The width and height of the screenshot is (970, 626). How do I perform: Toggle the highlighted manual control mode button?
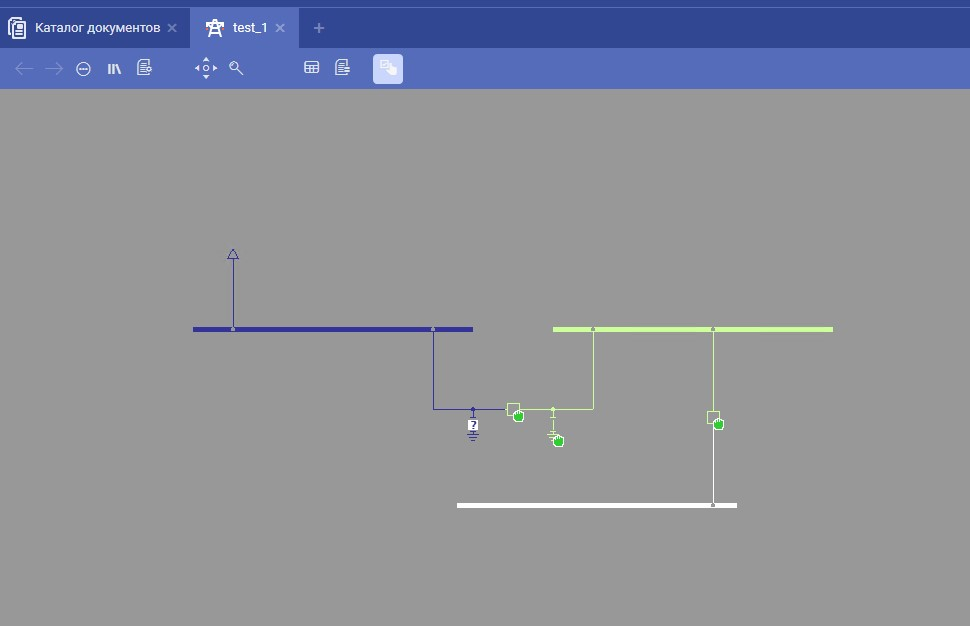(x=388, y=69)
